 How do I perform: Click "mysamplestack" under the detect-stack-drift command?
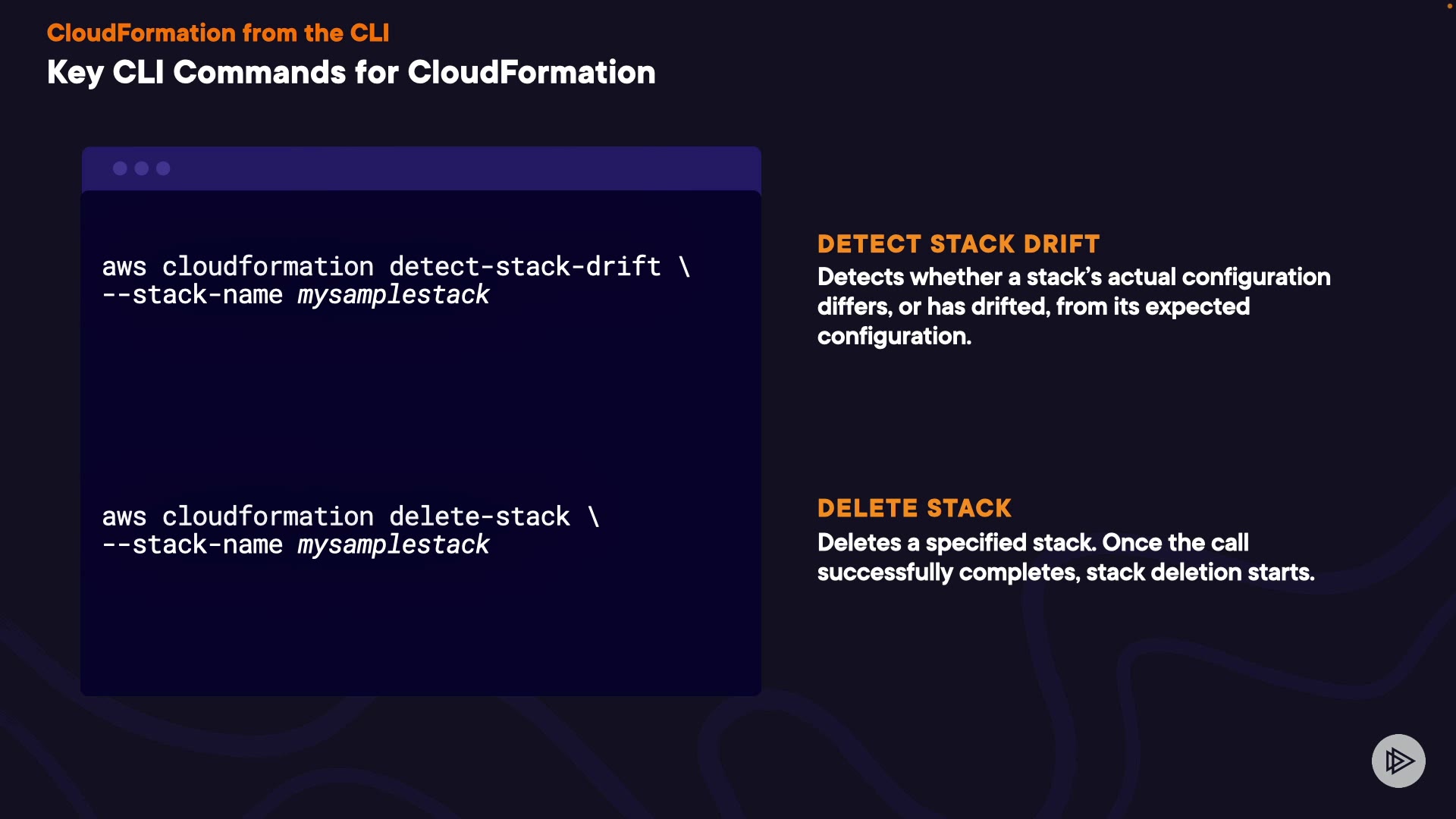pos(393,295)
